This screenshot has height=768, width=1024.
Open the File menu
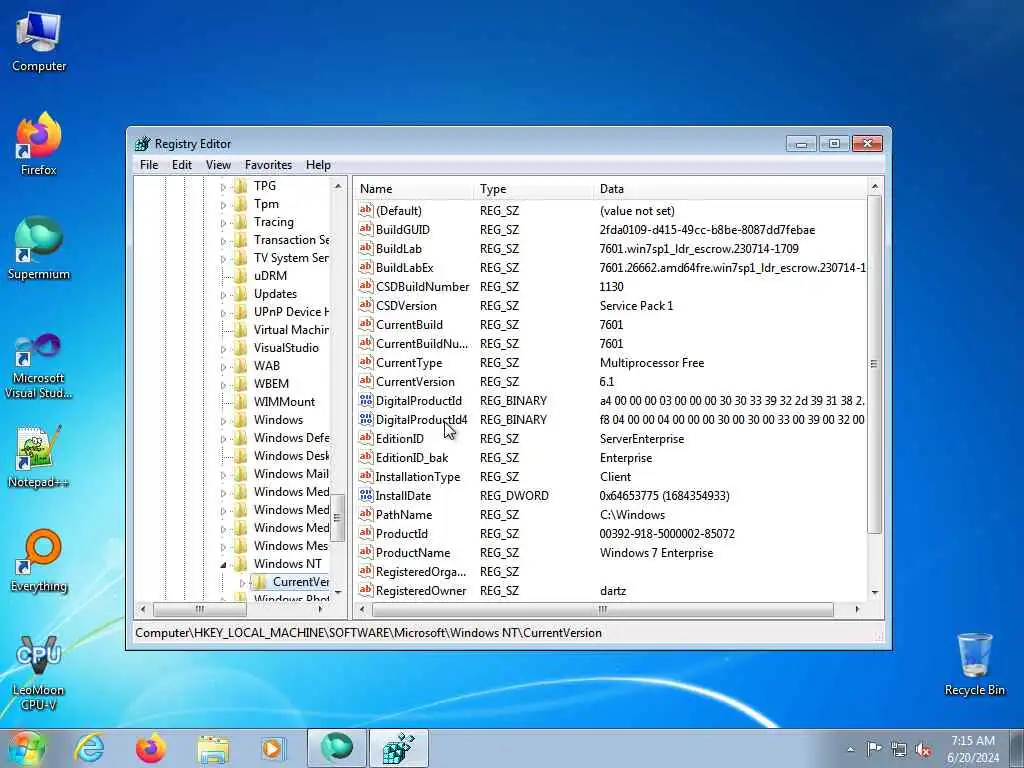pos(149,165)
